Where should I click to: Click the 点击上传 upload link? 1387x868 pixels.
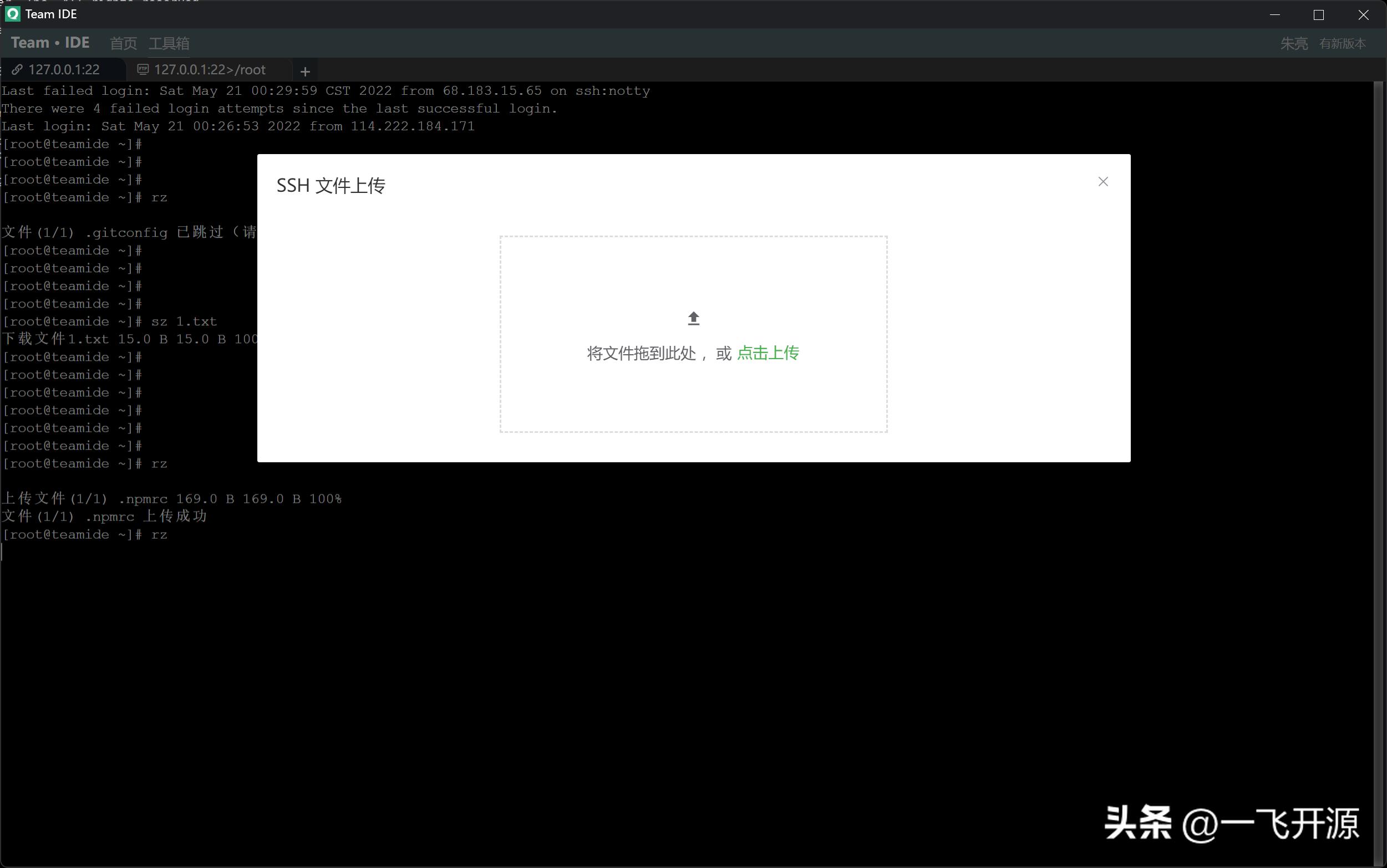[x=768, y=353]
